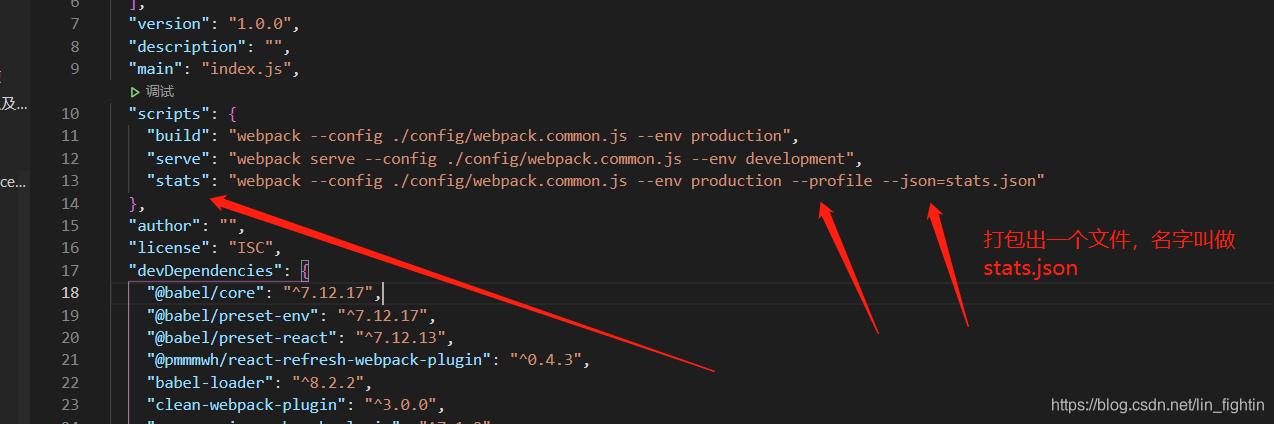Viewport: 1274px width, 424px height.
Task: Click the "^7.12.13" version value
Action: [x=401, y=338]
